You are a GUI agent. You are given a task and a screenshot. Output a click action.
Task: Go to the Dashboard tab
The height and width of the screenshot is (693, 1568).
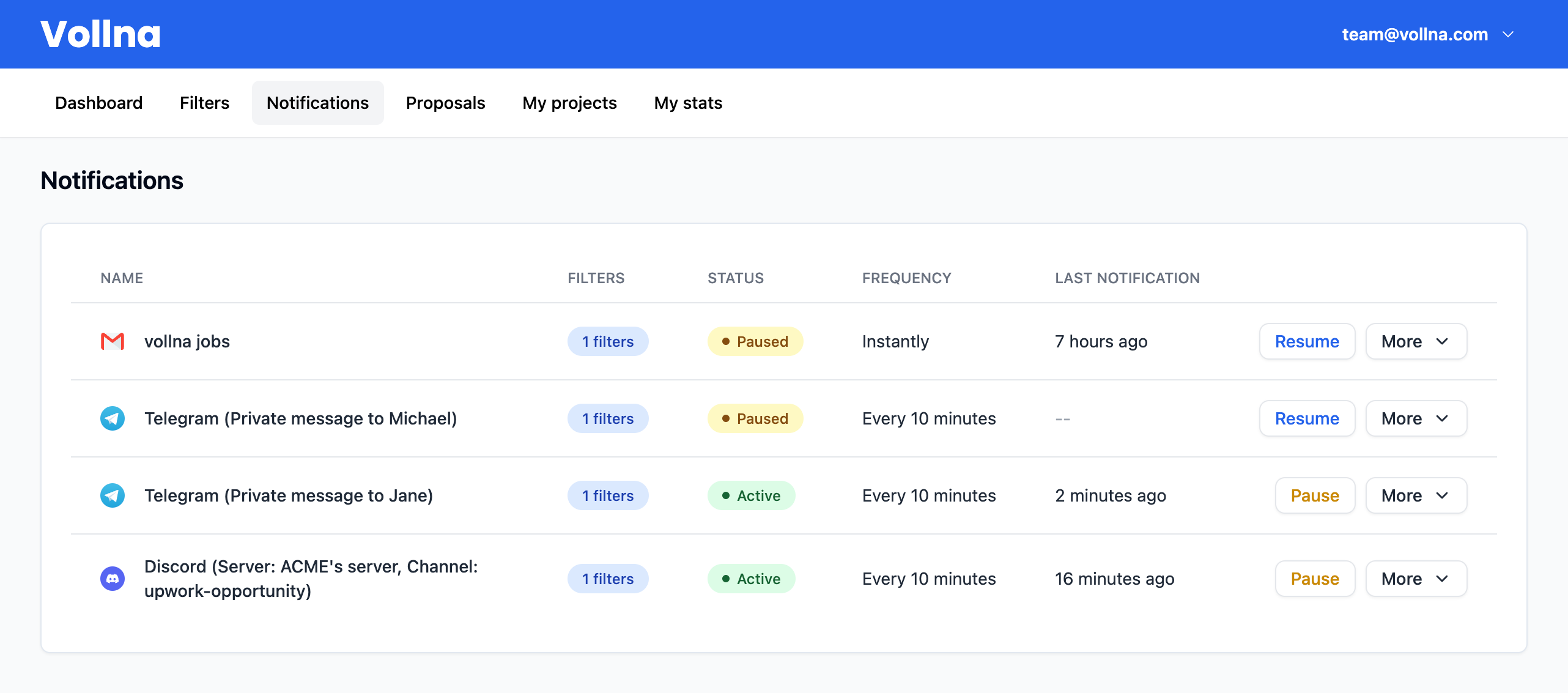(x=98, y=103)
